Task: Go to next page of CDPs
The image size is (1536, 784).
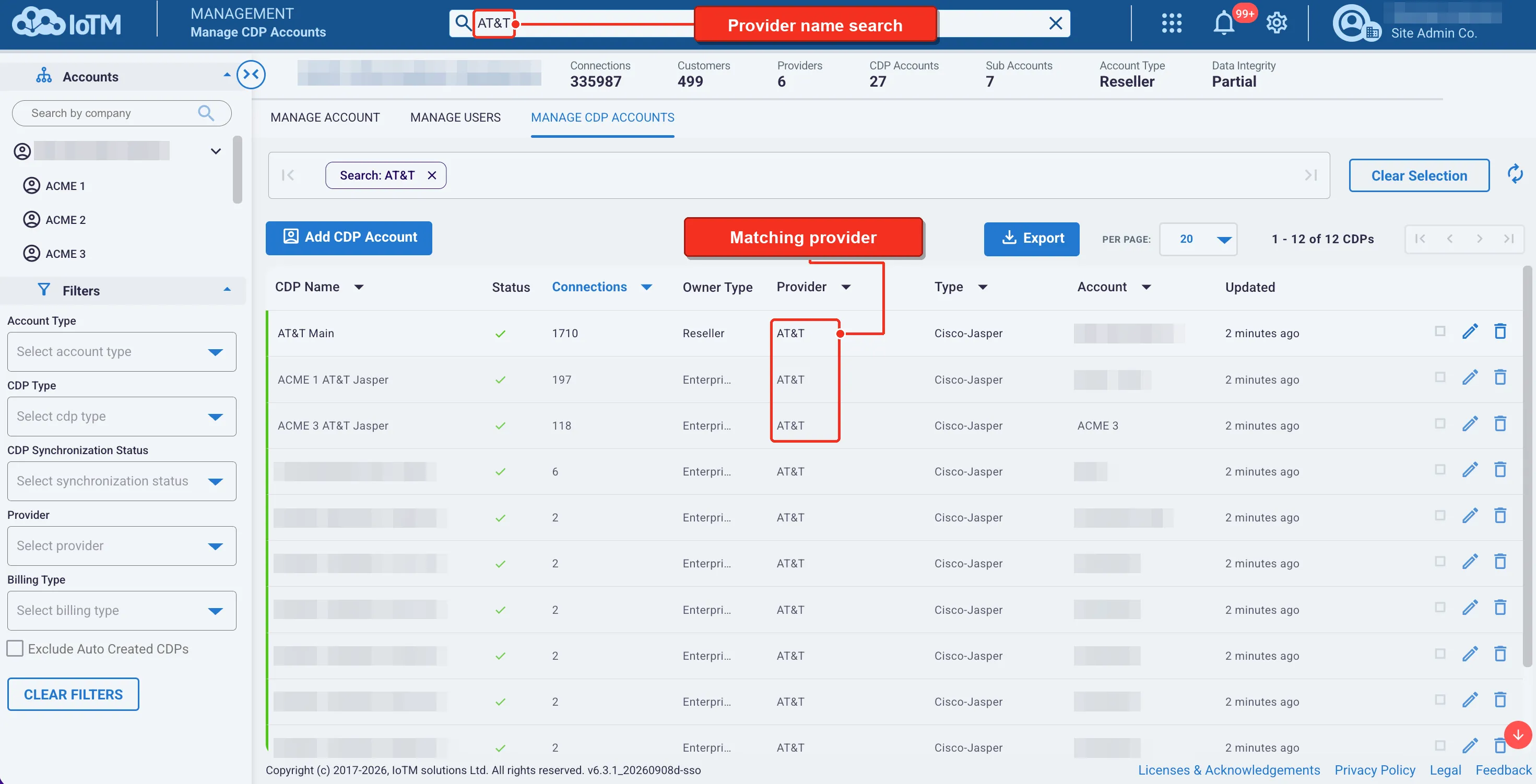Action: click(1480, 239)
